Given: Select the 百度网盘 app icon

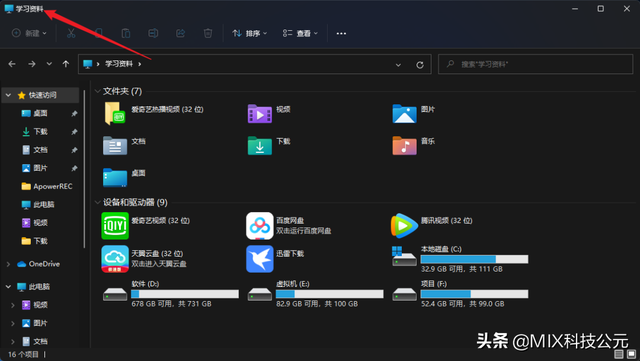Looking at the screenshot, I should (x=260, y=225).
